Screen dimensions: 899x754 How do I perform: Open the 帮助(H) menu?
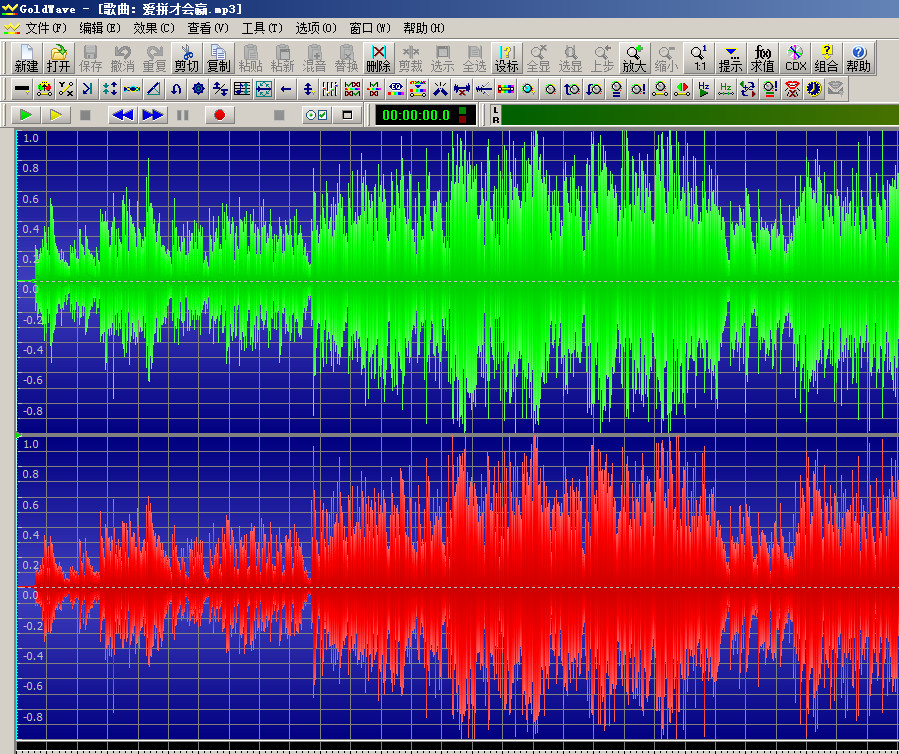pyautogui.click(x=424, y=28)
